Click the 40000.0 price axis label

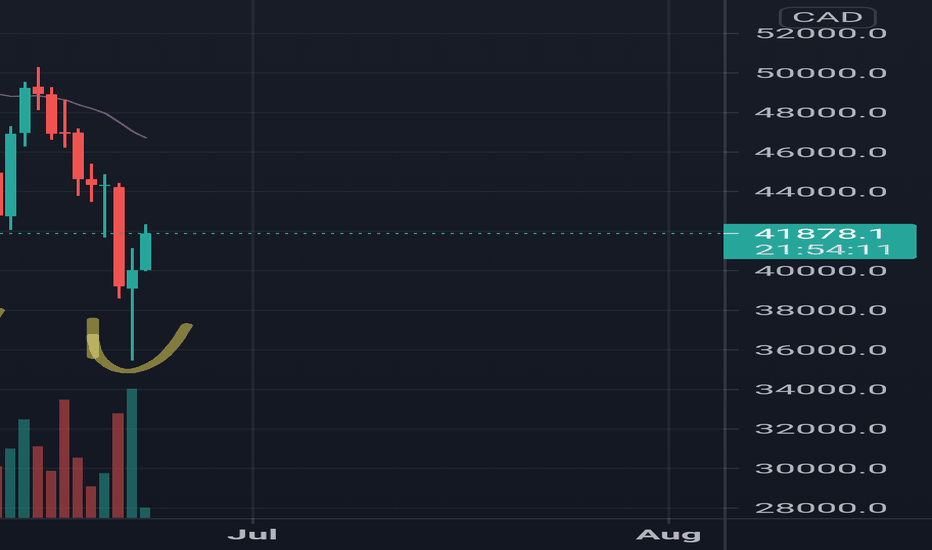[821, 271]
